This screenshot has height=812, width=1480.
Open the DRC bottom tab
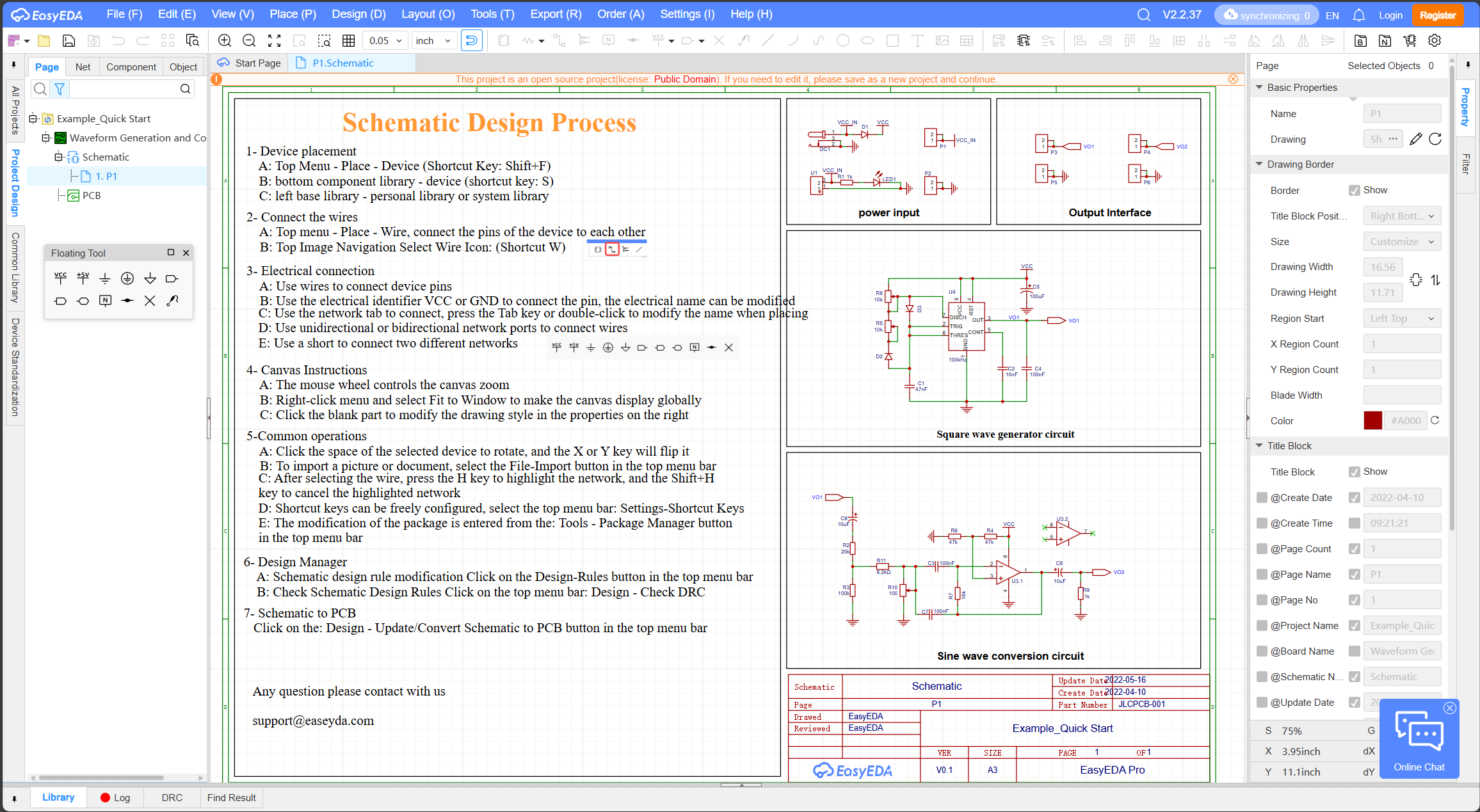pos(172,797)
